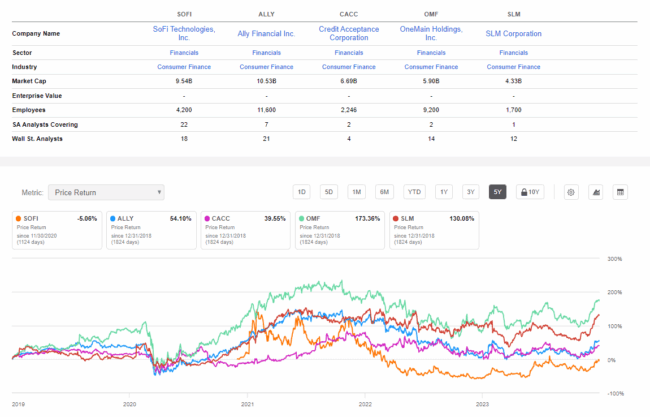The image size is (650, 417).
Task: Switch to area chart view icon
Action: [596, 192]
